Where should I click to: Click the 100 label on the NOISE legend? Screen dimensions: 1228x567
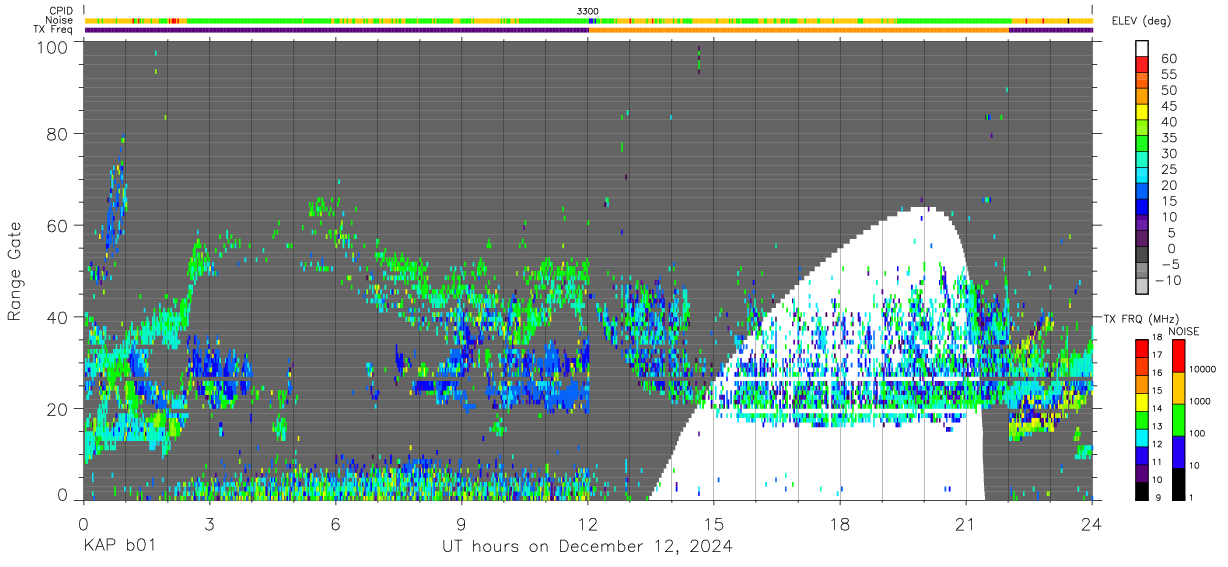click(x=1197, y=433)
